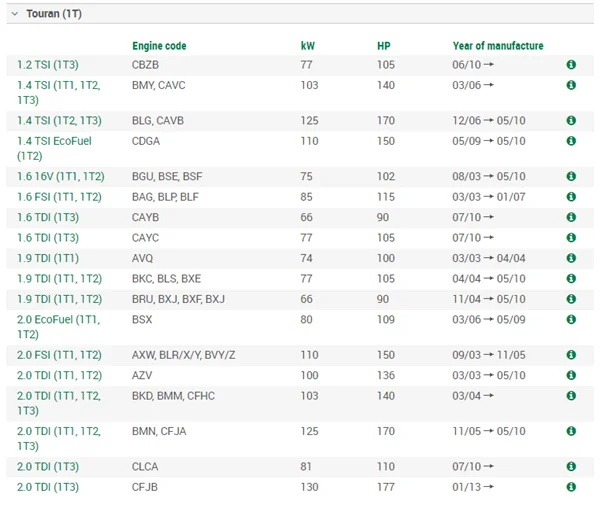Image resolution: width=600 pixels, height=508 pixels.
Task: Open 2.0 TDI (1T3) link for CFJB
Action: (48, 487)
